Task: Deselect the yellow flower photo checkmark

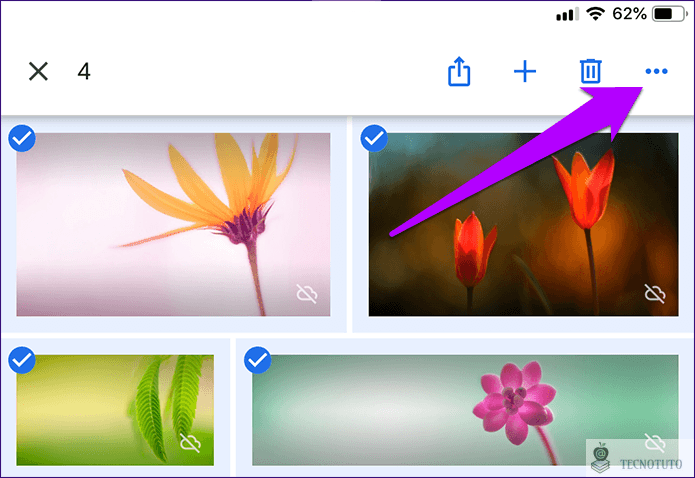Action: pos(22,138)
